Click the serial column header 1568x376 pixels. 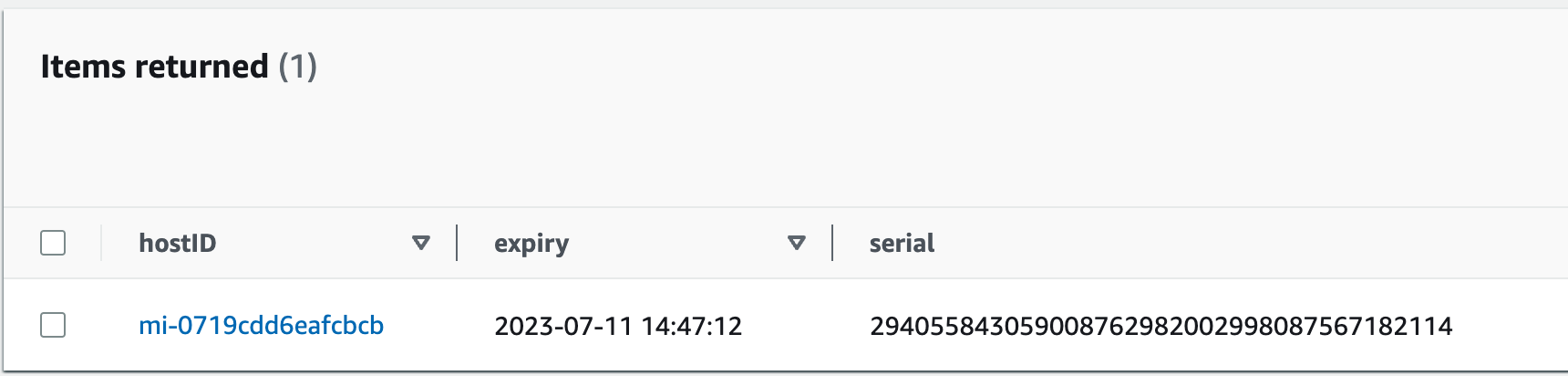902,243
